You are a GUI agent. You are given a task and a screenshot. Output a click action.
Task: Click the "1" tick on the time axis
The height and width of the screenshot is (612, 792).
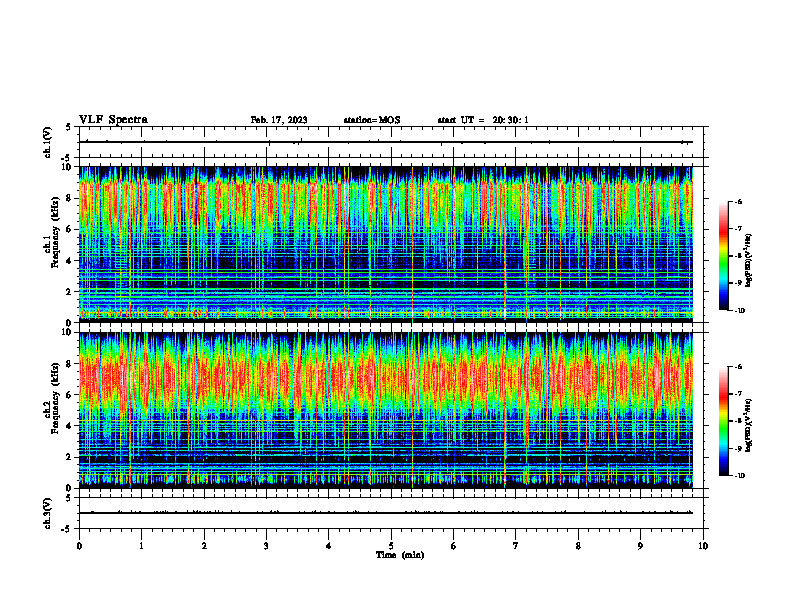(141, 546)
